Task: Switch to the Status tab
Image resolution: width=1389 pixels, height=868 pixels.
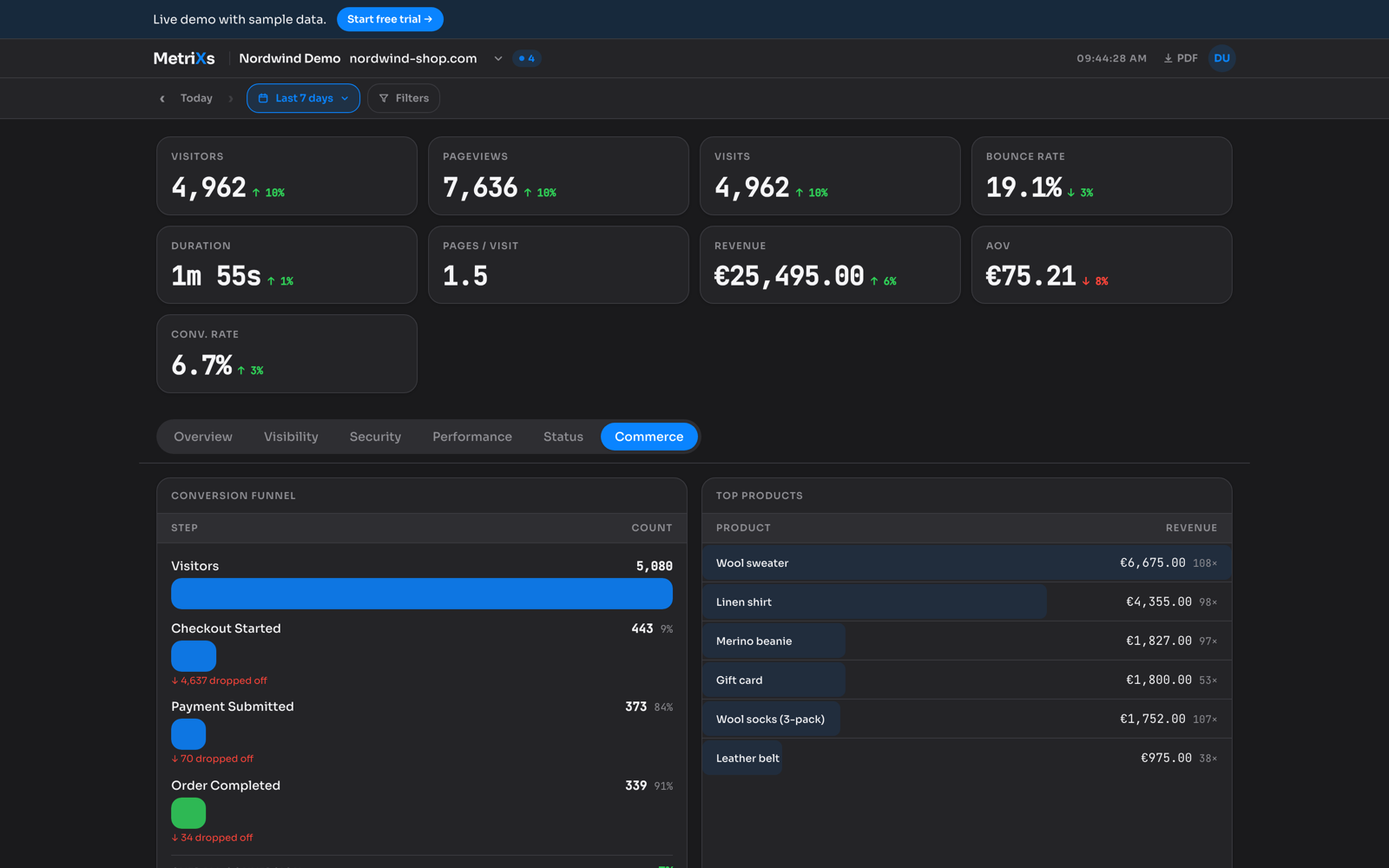Action: (x=563, y=437)
